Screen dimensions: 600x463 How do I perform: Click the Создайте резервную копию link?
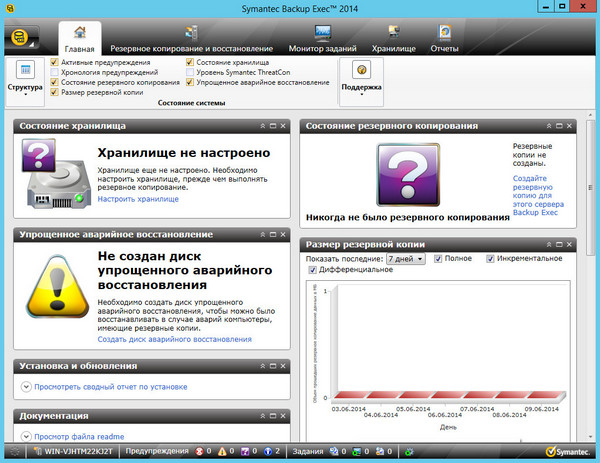coord(538,195)
